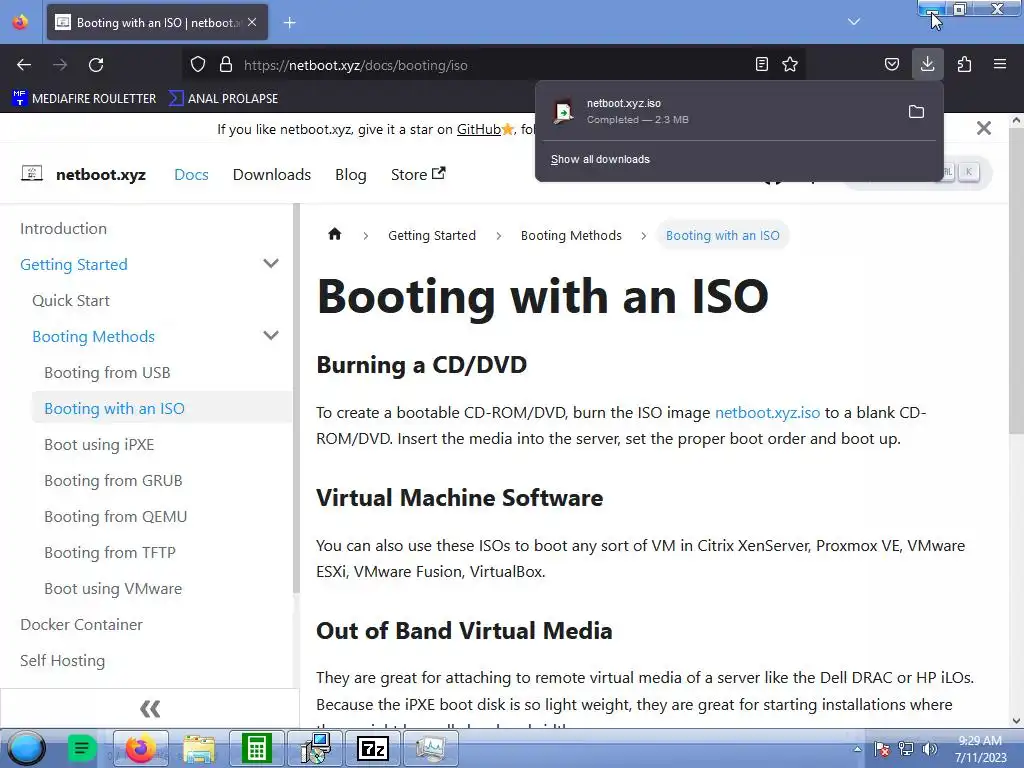Open the taskbar clock and date
Screen dimensions: 1024x768
pyautogui.click(x=980, y=749)
